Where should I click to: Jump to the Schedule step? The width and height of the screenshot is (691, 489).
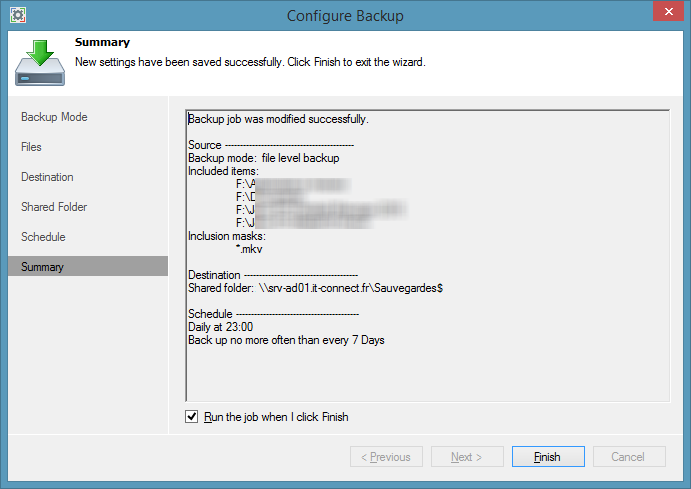click(x=43, y=237)
